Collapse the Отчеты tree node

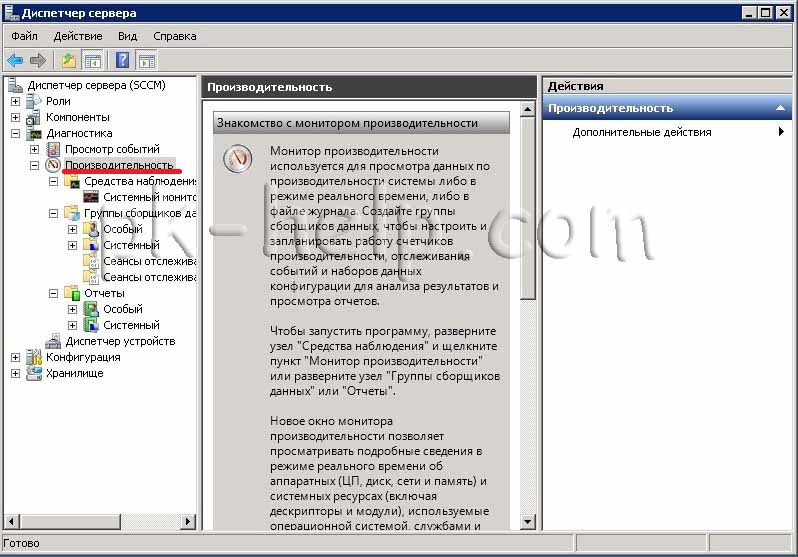tap(53, 293)
